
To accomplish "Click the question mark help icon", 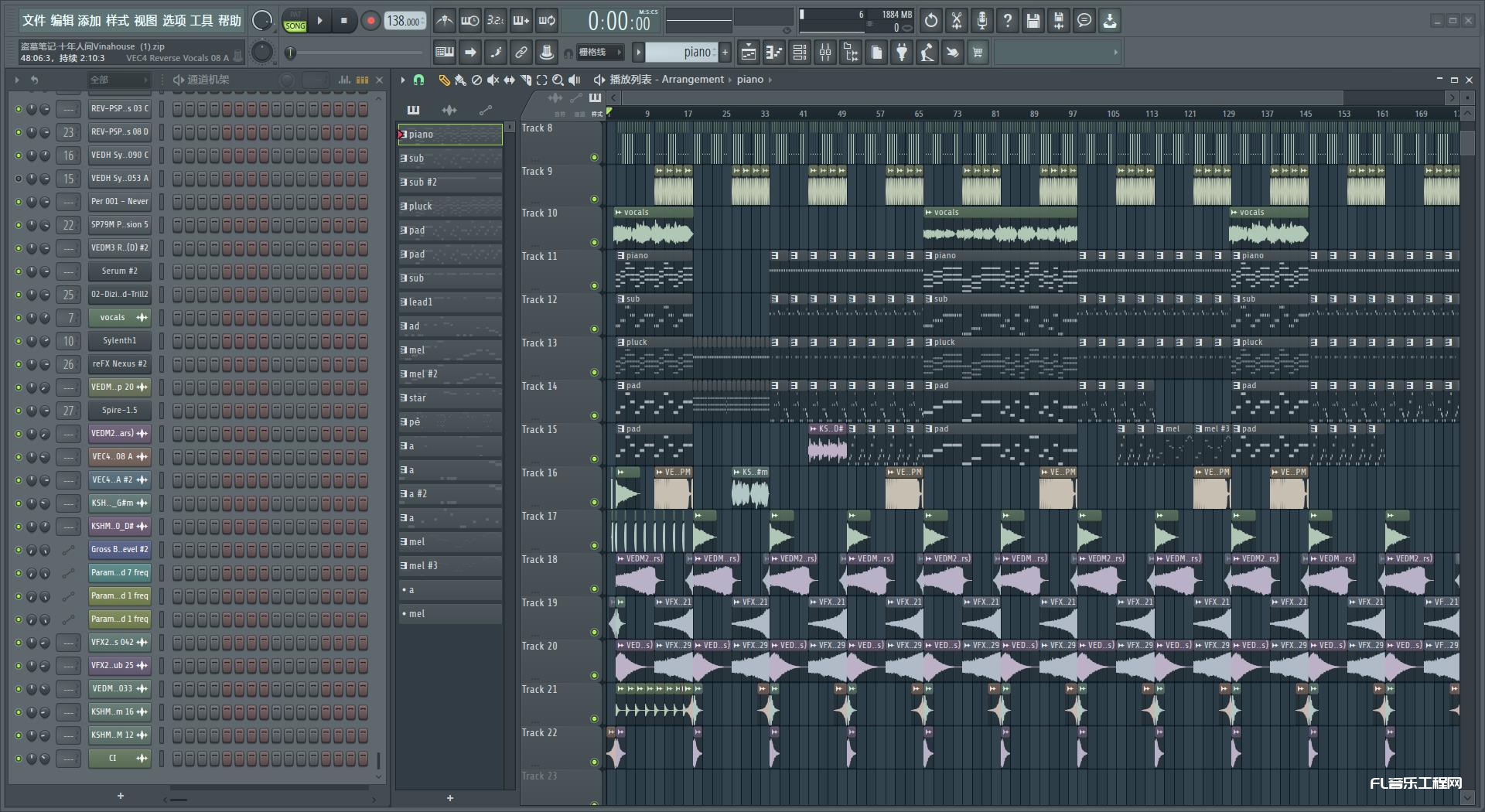I will pyautogui.click(x=1008, y=21).
